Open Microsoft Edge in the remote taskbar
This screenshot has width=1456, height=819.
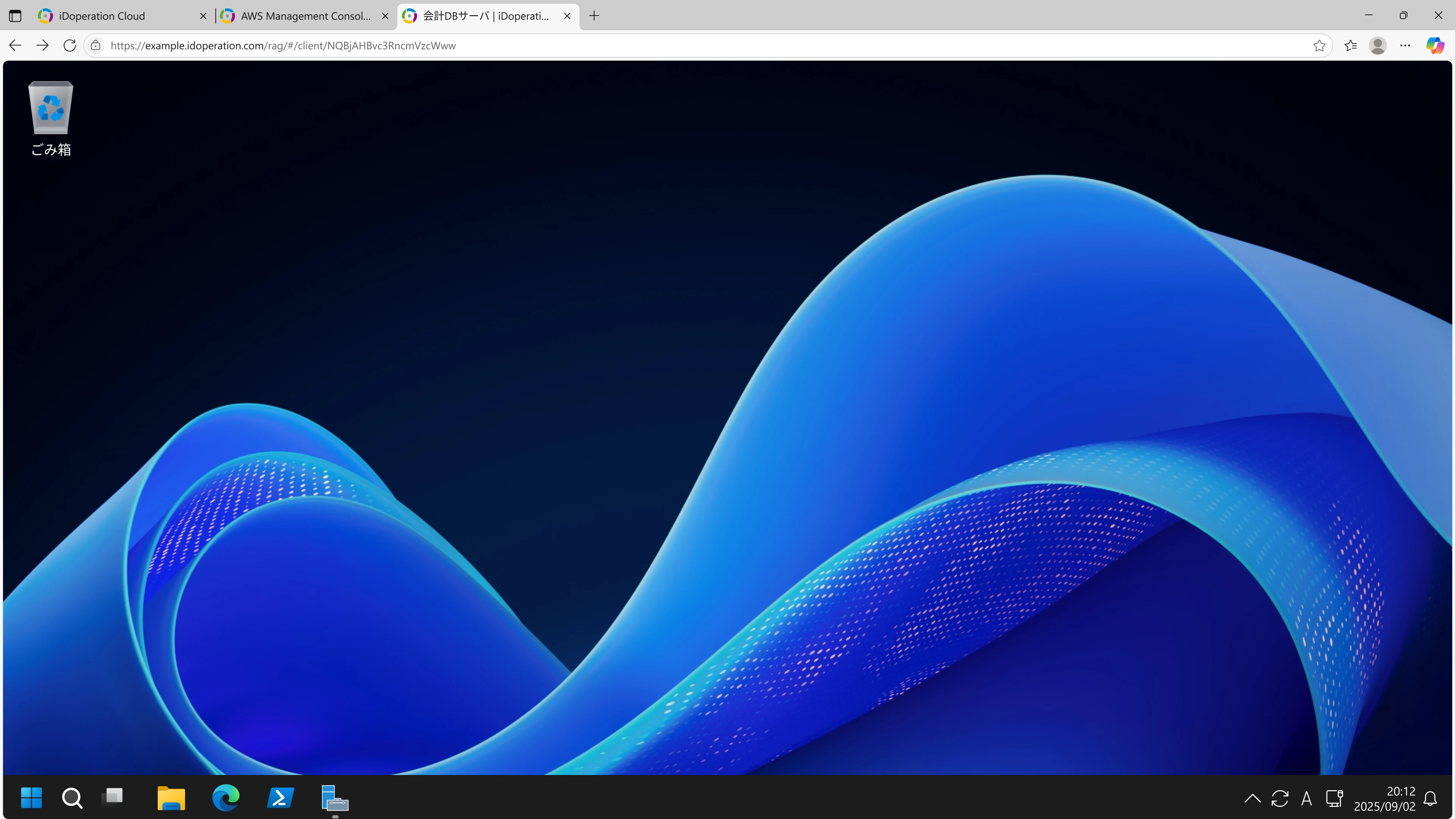[226, 797]
